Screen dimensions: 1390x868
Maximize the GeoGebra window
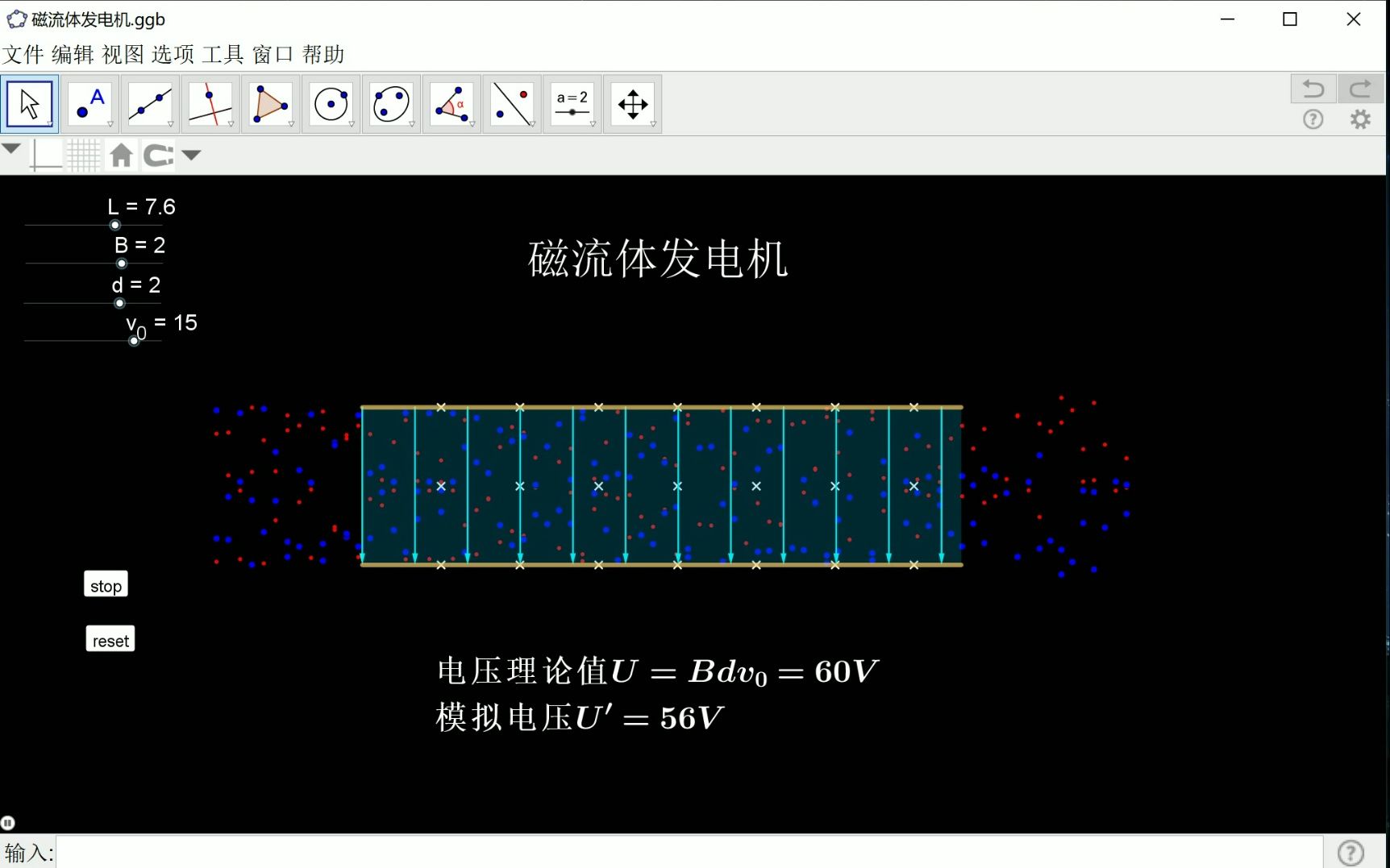pyautogui.click(x=1290, y=19)
